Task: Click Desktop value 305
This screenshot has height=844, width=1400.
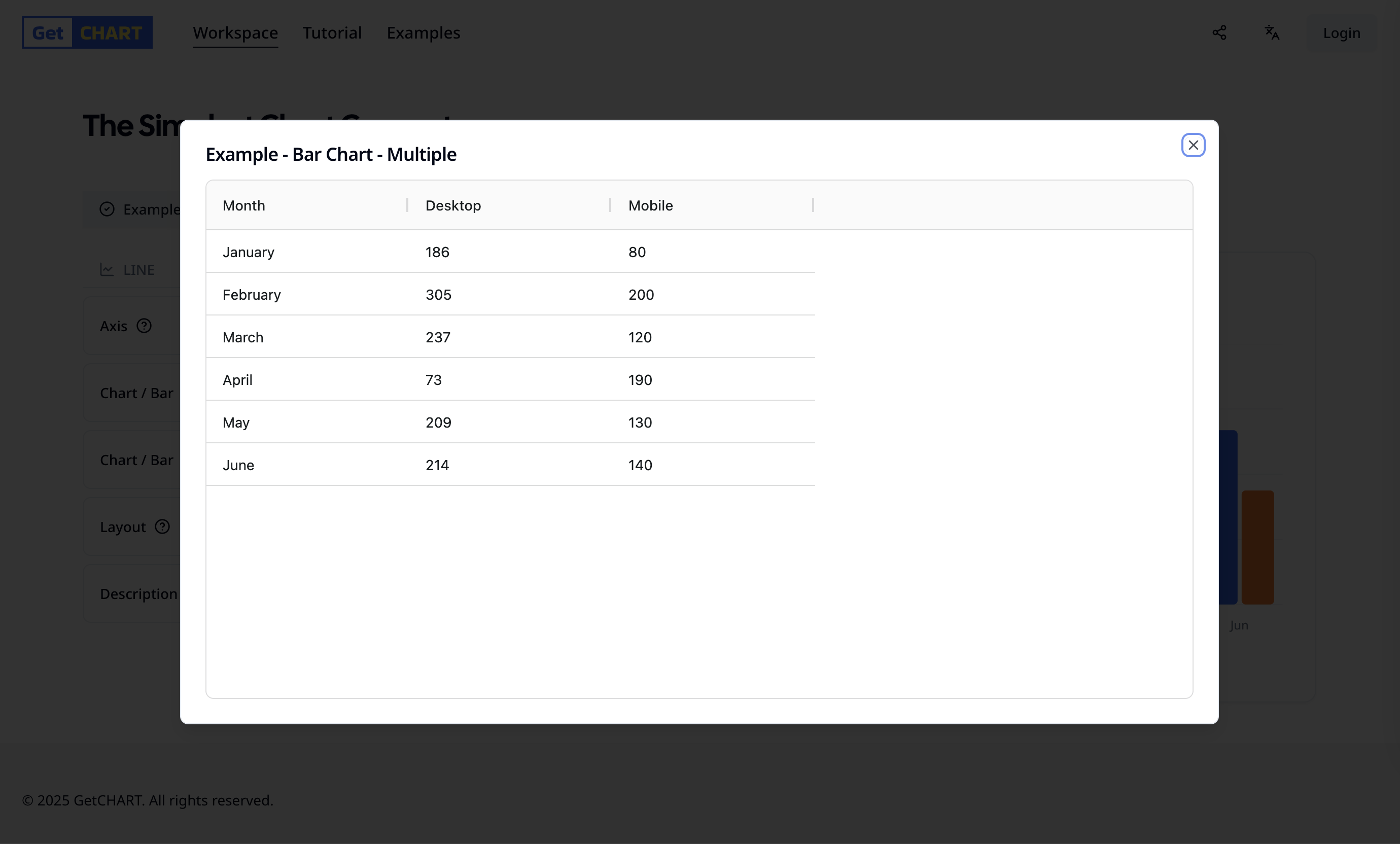Action: (x=510, y=294)
